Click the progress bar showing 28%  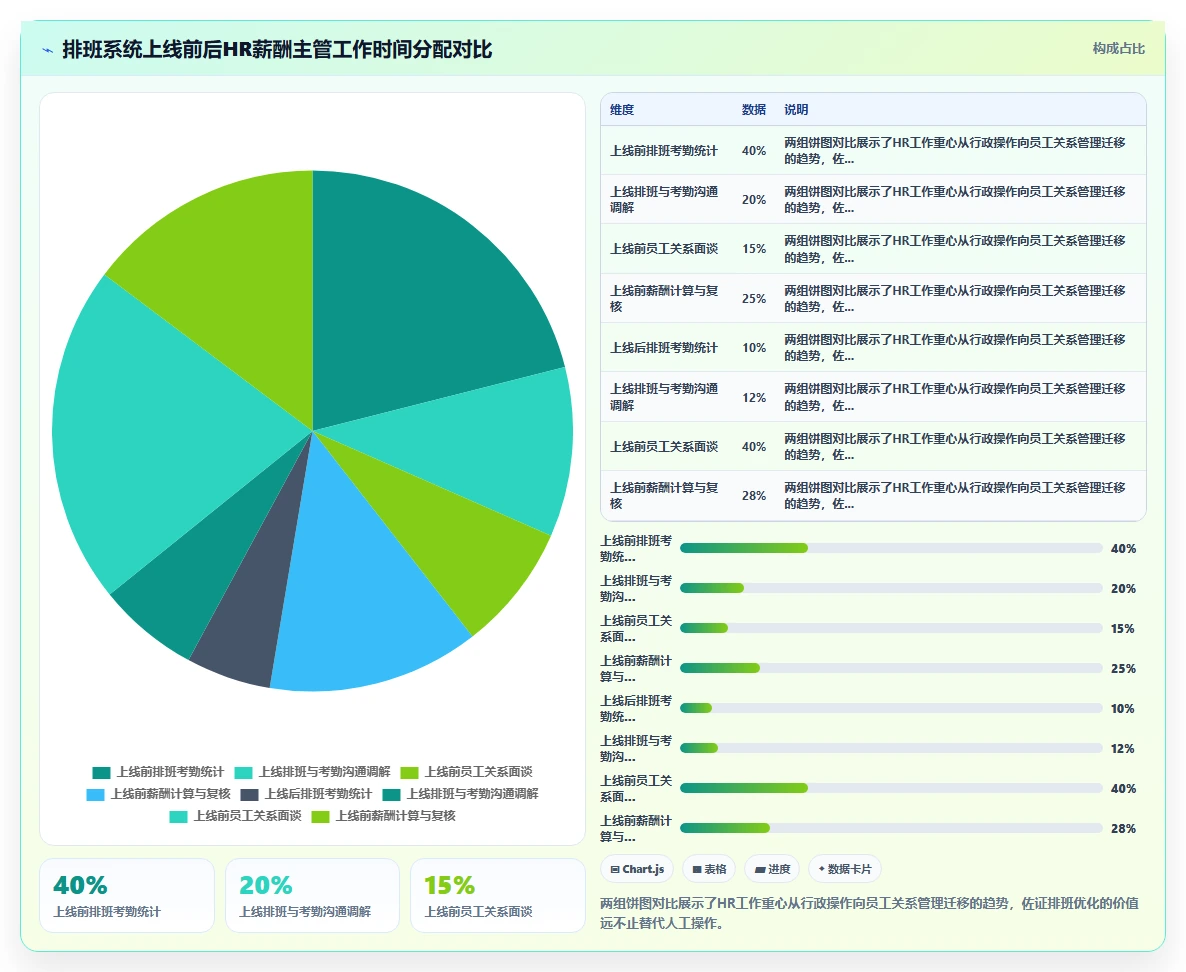[x=891, y=829]
